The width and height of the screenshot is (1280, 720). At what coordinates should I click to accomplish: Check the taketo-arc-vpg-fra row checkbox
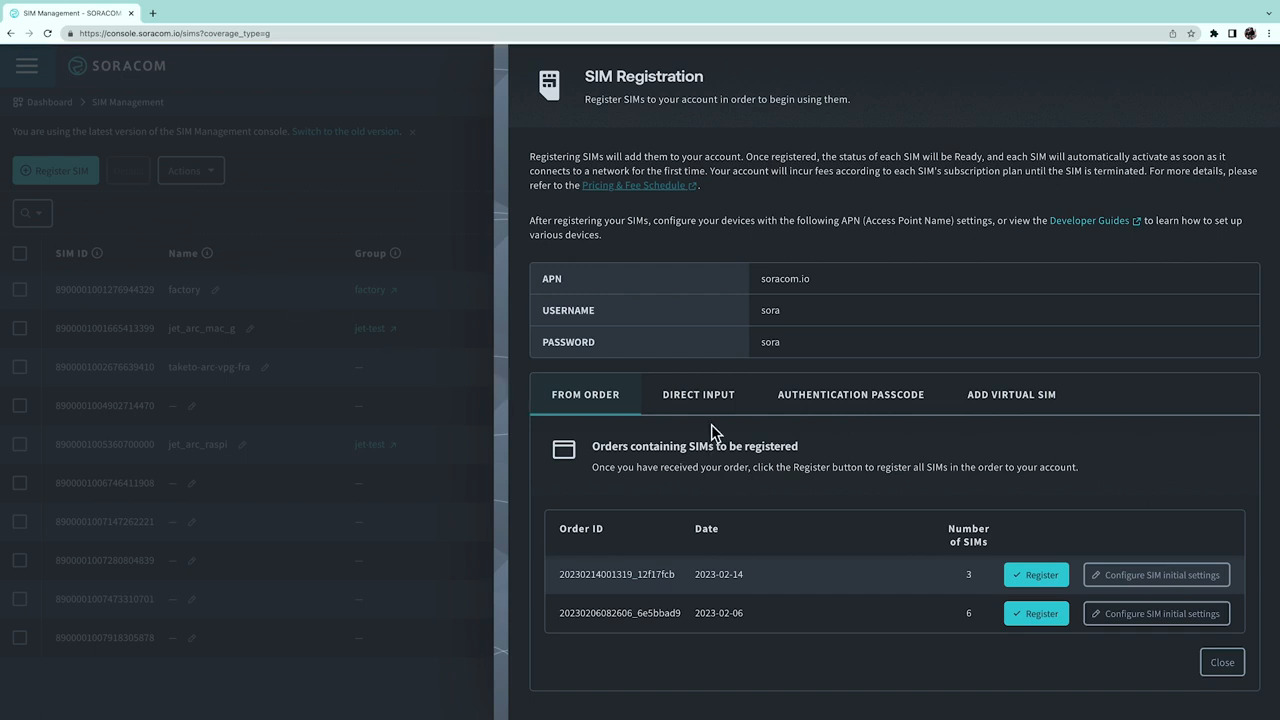click(x=20, y=367)
